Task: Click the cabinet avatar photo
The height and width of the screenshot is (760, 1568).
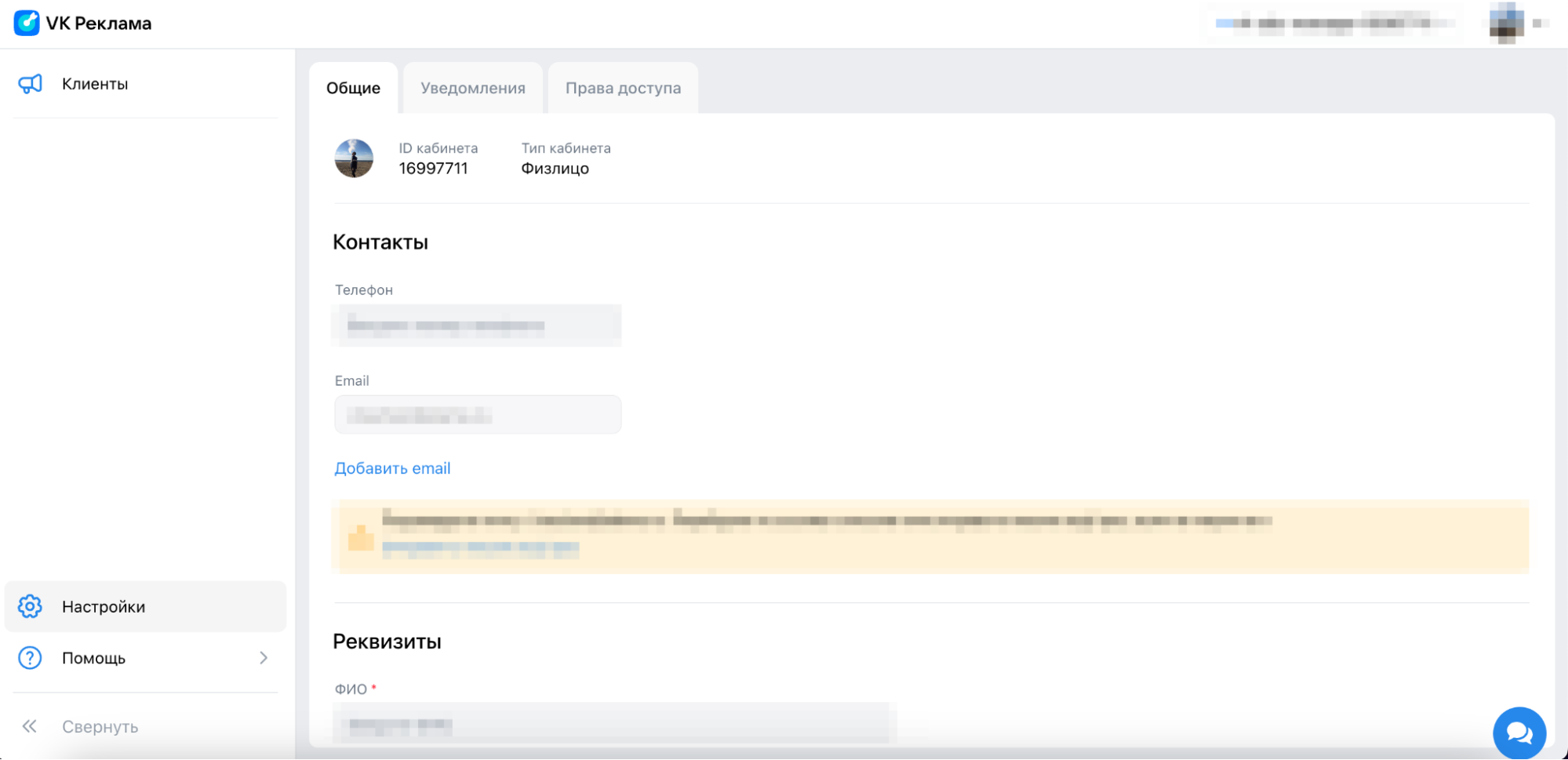Action: [354, 158]
